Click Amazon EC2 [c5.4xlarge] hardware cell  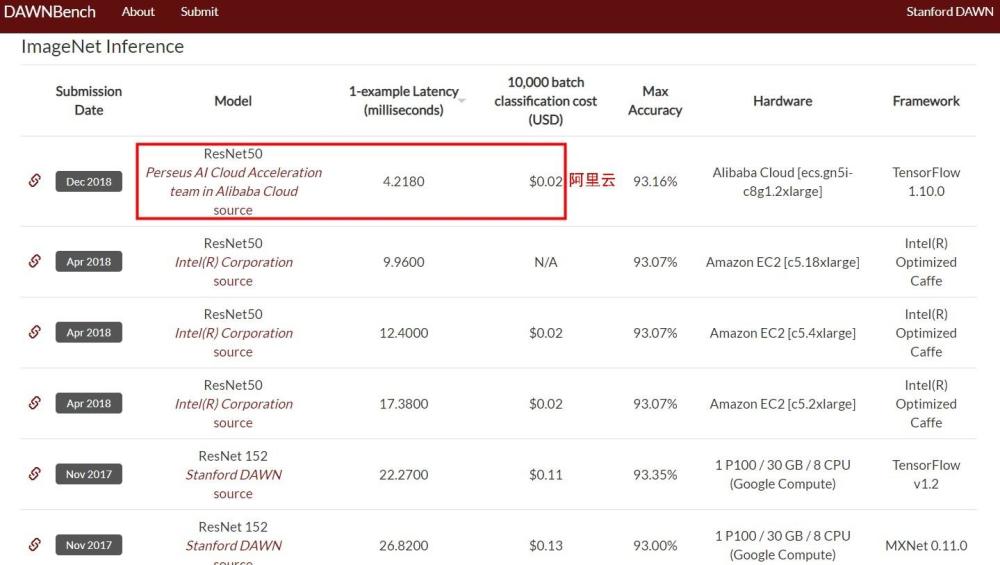(783, 333)
